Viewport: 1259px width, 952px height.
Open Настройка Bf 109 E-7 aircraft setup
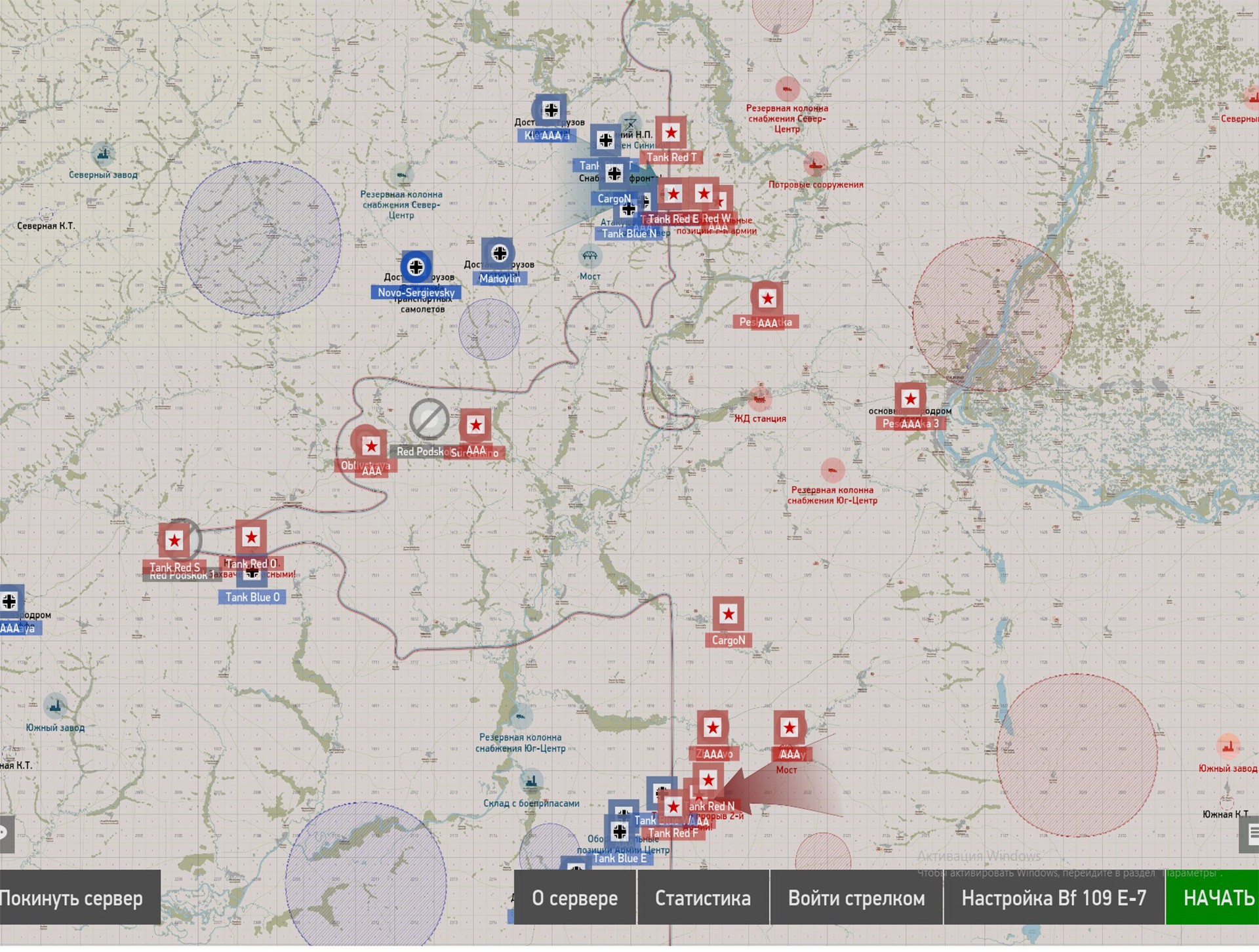coord(1053,898)
